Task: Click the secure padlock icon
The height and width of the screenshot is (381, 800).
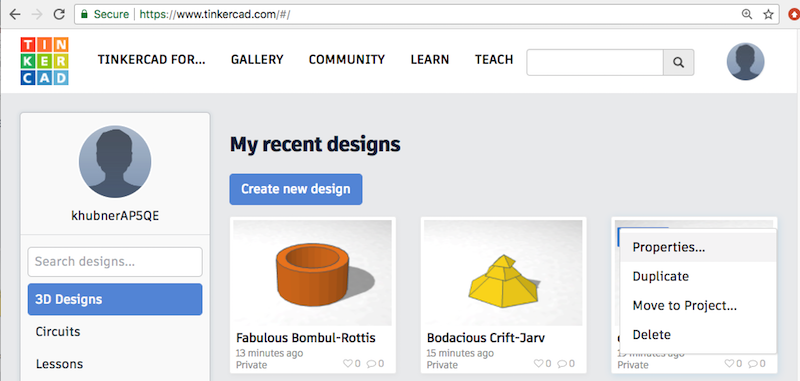Action: [x=85, y=14]
